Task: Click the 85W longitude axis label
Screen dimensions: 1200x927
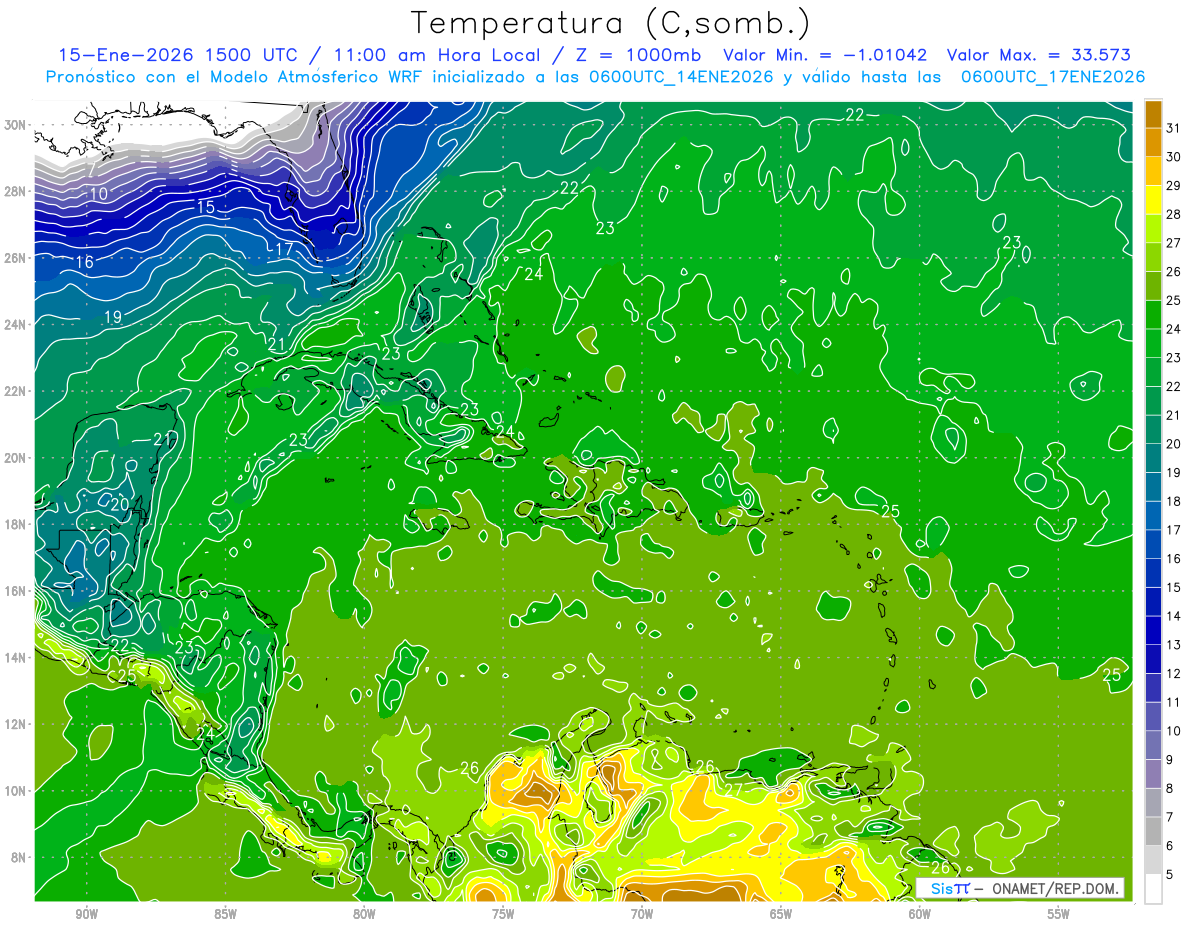Action: coord(226,913)
